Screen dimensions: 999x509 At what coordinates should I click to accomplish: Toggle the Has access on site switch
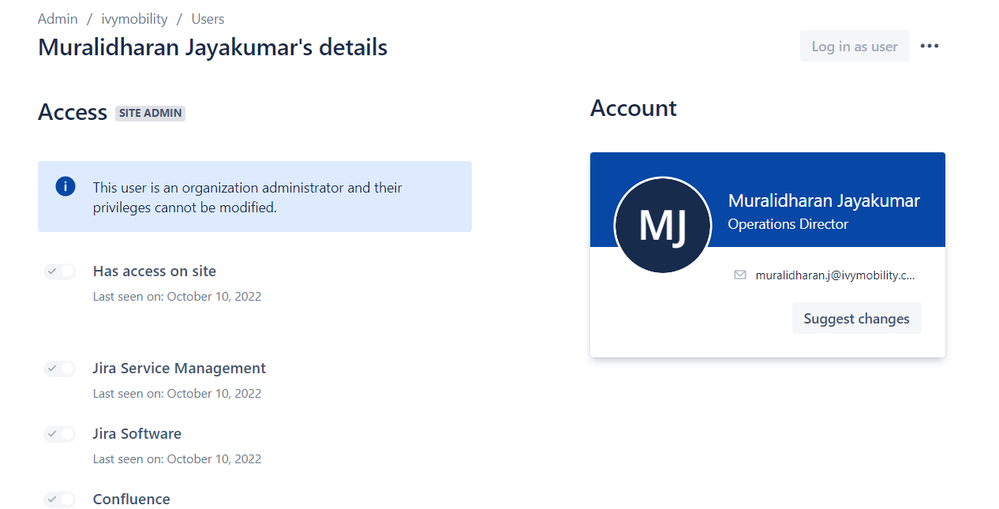tap(59, 271)
